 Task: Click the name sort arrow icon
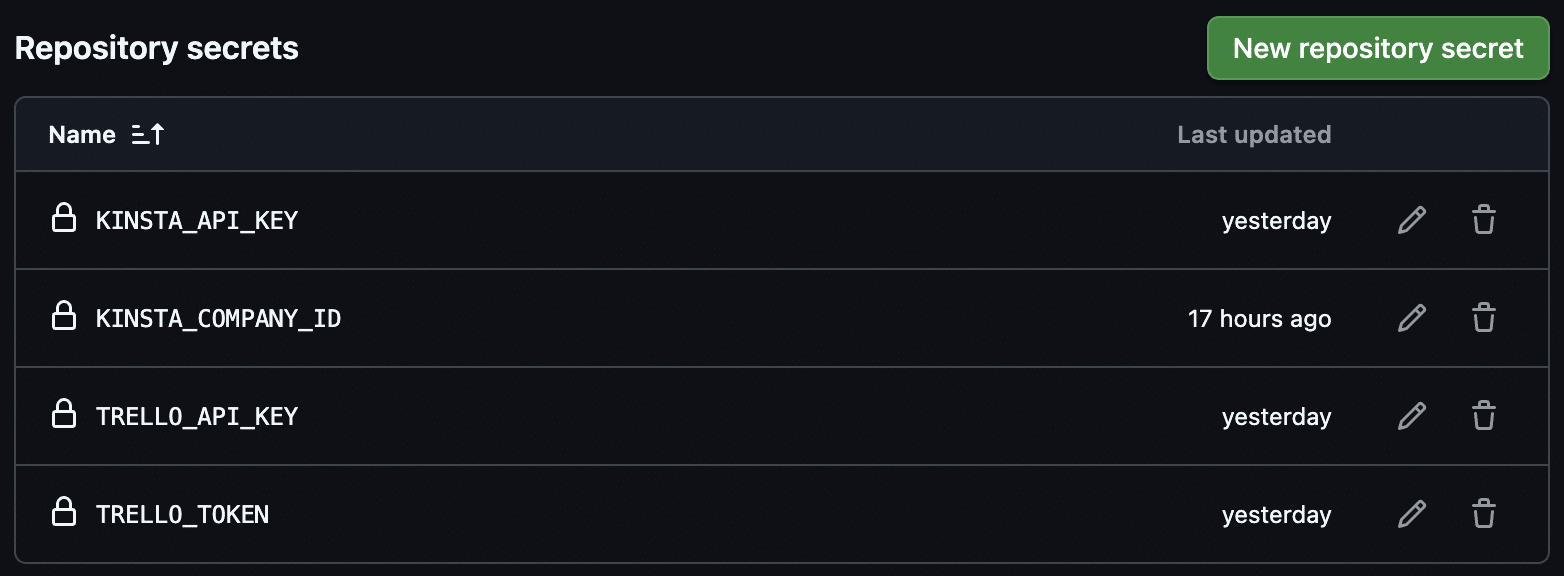pos(147,135)
